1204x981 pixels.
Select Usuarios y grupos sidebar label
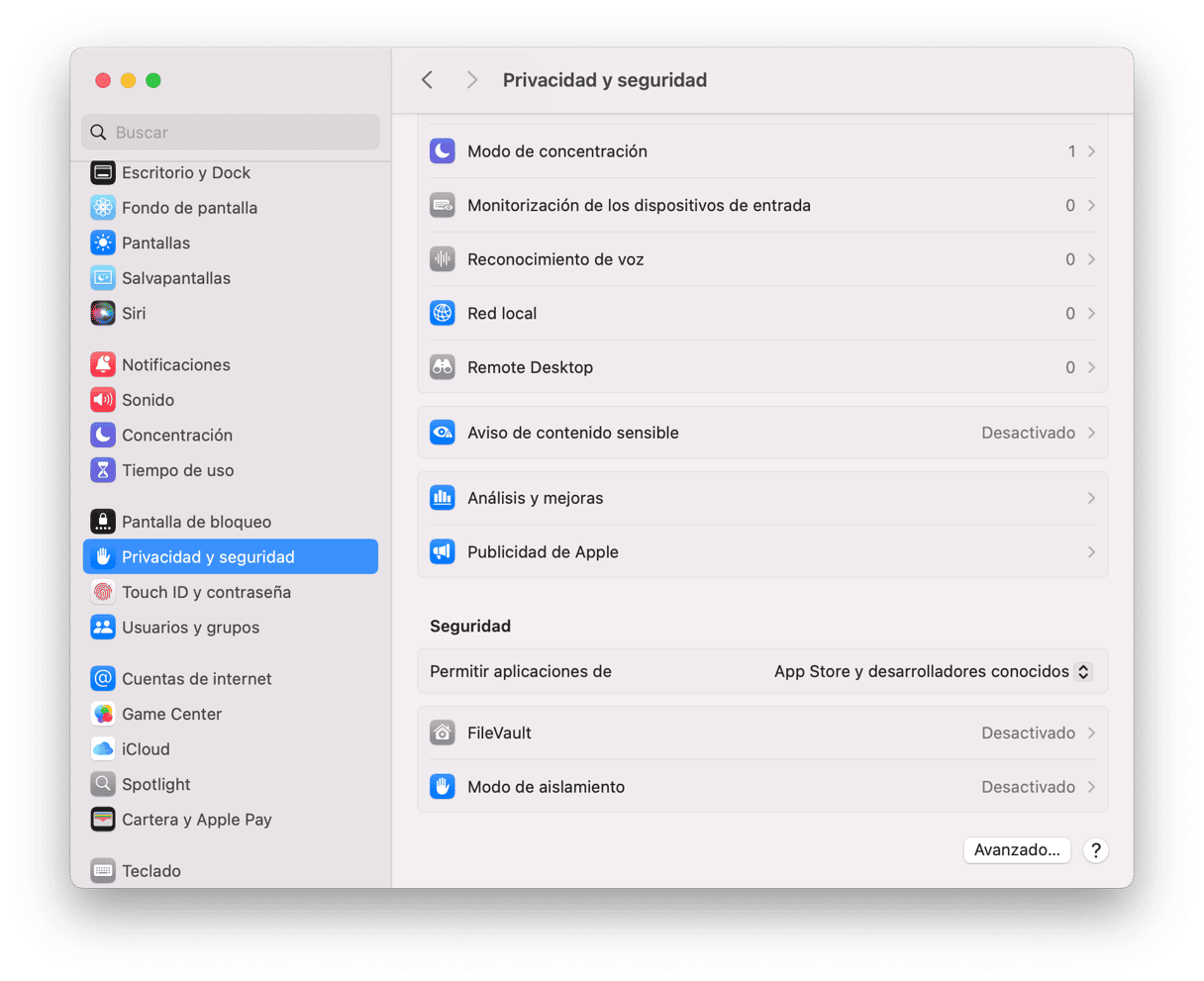[x=190, y=628]
